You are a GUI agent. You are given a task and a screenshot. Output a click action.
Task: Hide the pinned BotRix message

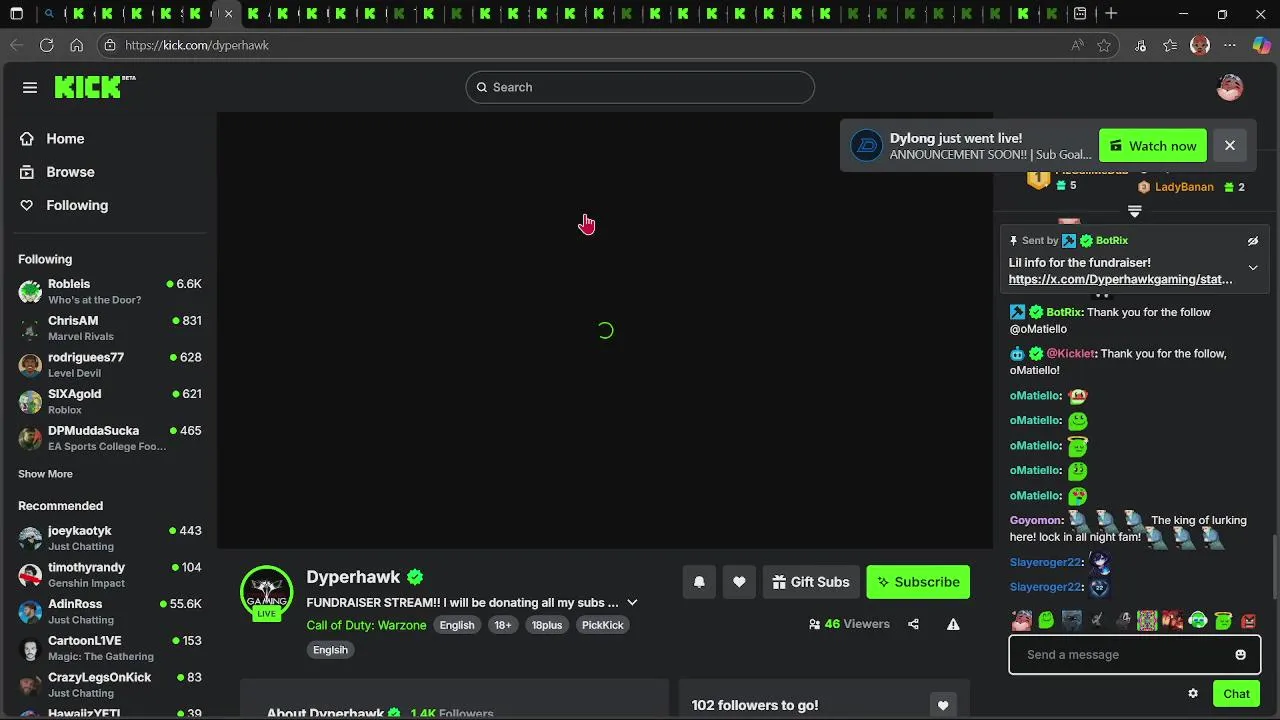click(1252, 241)
